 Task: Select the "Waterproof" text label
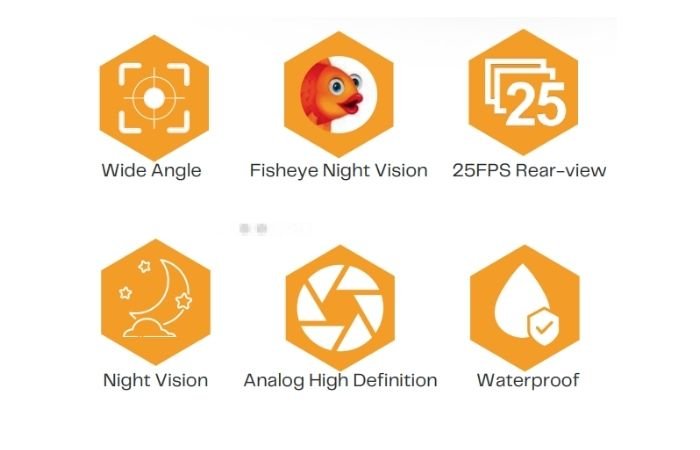(528, 381)
